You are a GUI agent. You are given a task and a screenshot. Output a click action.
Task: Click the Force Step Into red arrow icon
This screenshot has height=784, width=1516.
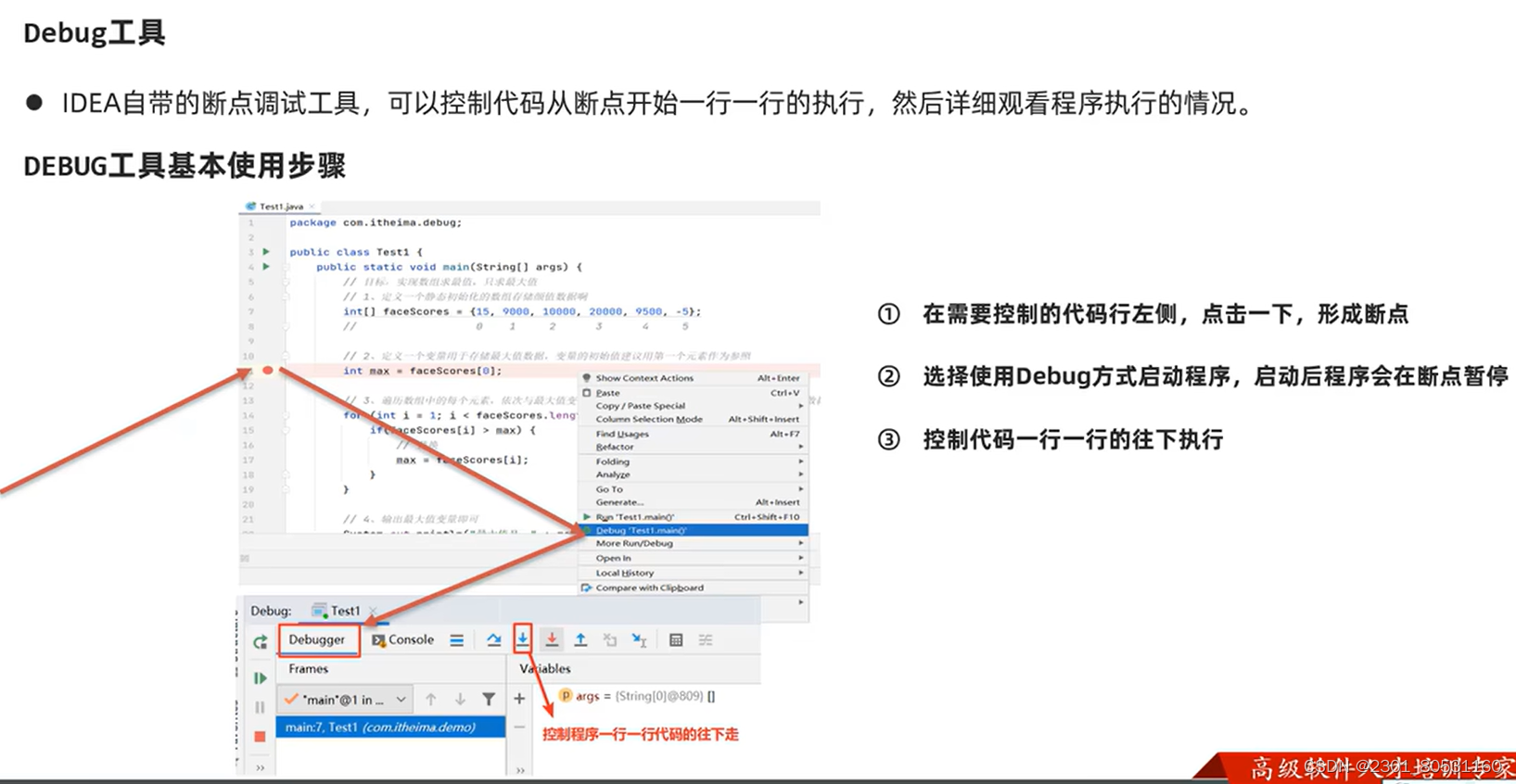[552, 639]
